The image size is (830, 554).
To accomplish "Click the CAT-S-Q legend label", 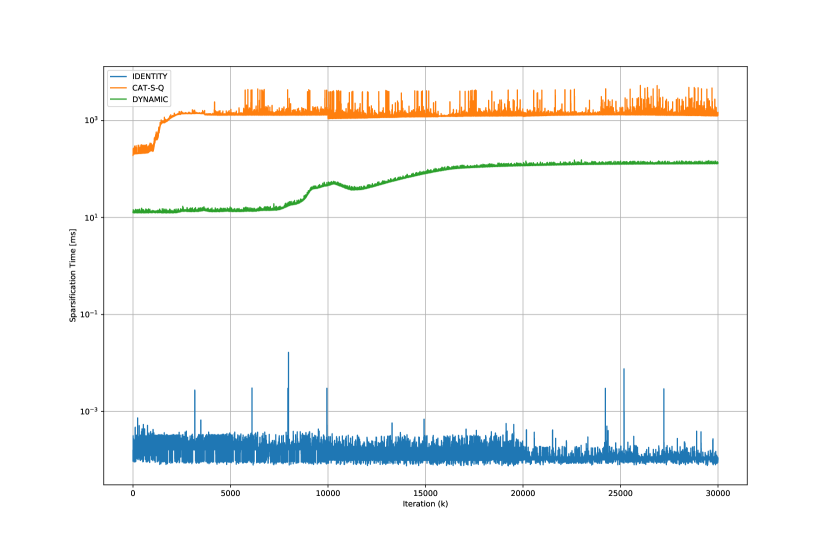I will [148, 88].
